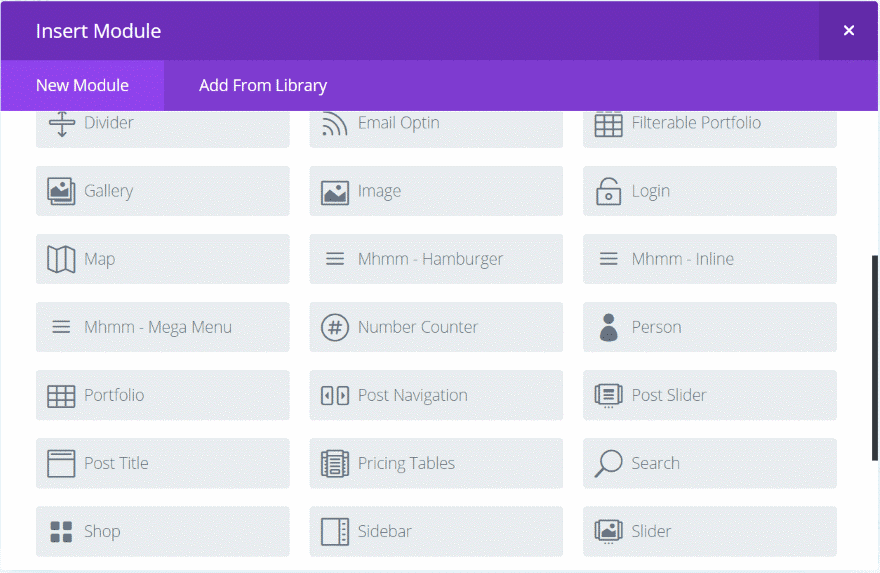Insert the Image module

pyautogui.click(x=436, y=191)
